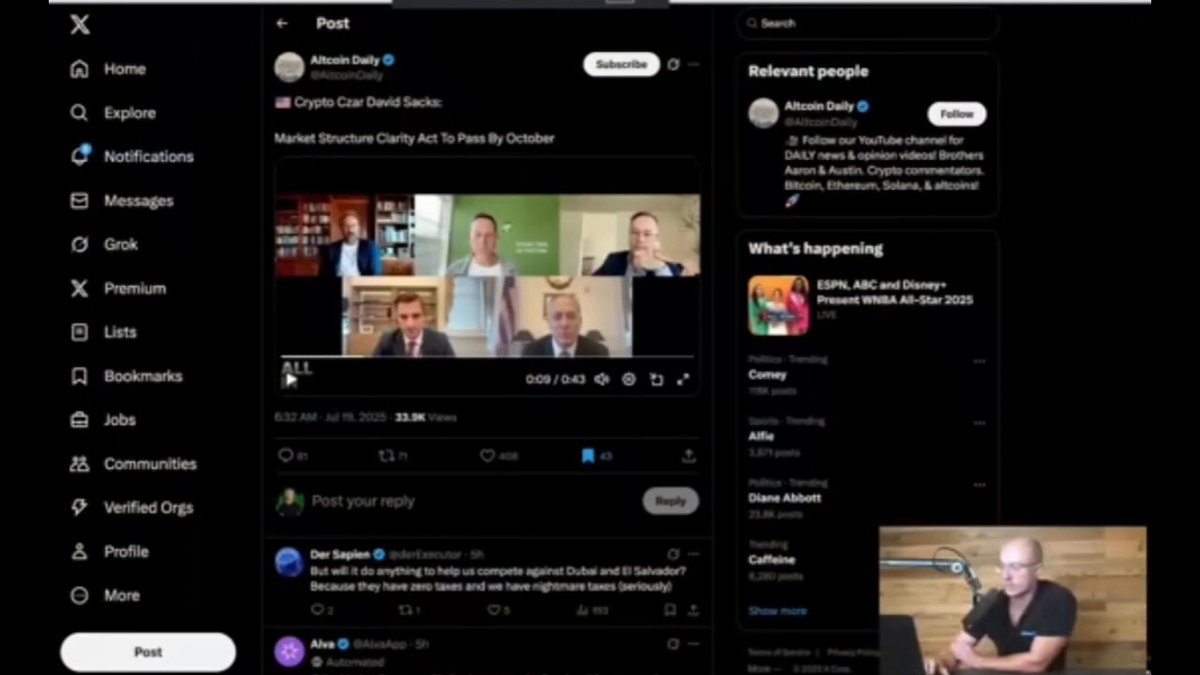Click the Jobs briefcase icon
1200x675 pixels.
click(80, 420)
